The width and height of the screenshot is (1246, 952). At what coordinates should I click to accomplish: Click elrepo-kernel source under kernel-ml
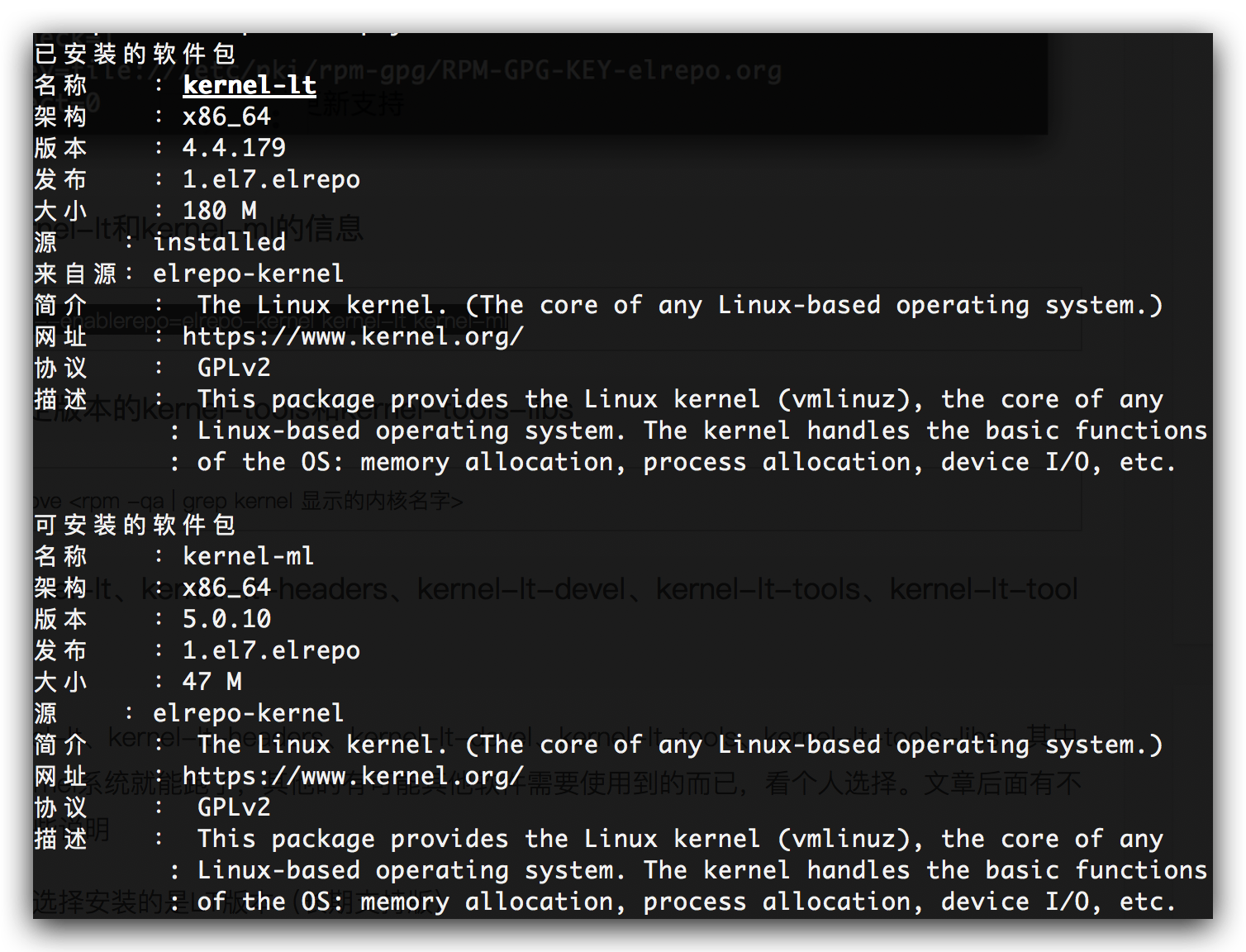pos(249,713)
